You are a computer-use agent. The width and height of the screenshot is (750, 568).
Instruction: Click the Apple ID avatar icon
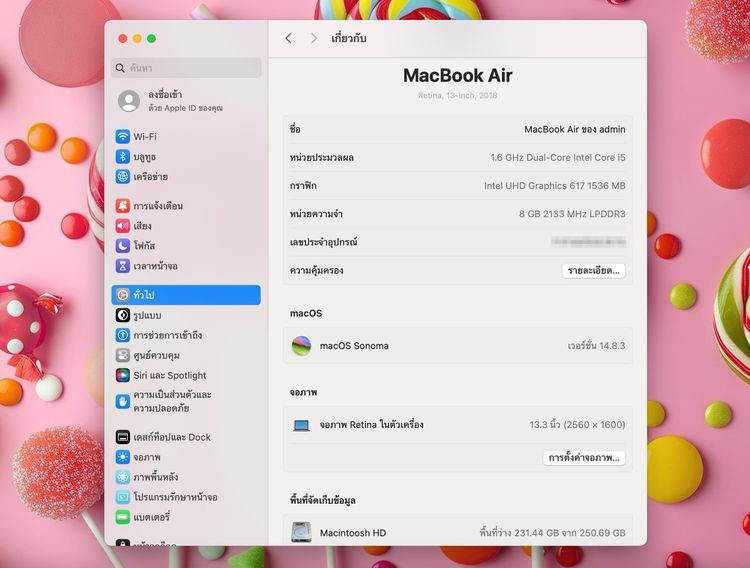(x=129, y=101)
